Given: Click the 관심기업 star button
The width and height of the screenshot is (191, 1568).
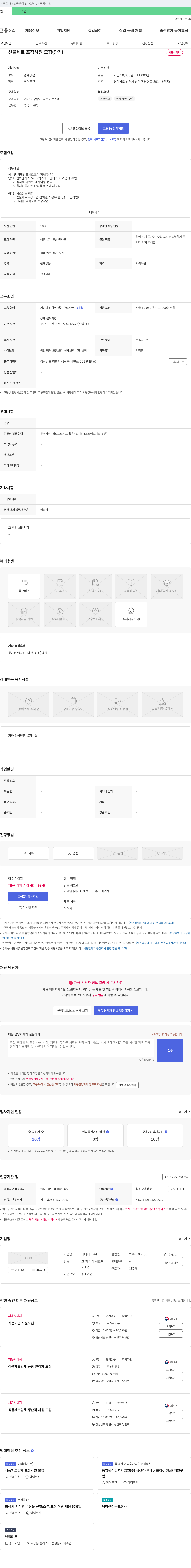Looking at the screenshot, I should point(18,1270).
